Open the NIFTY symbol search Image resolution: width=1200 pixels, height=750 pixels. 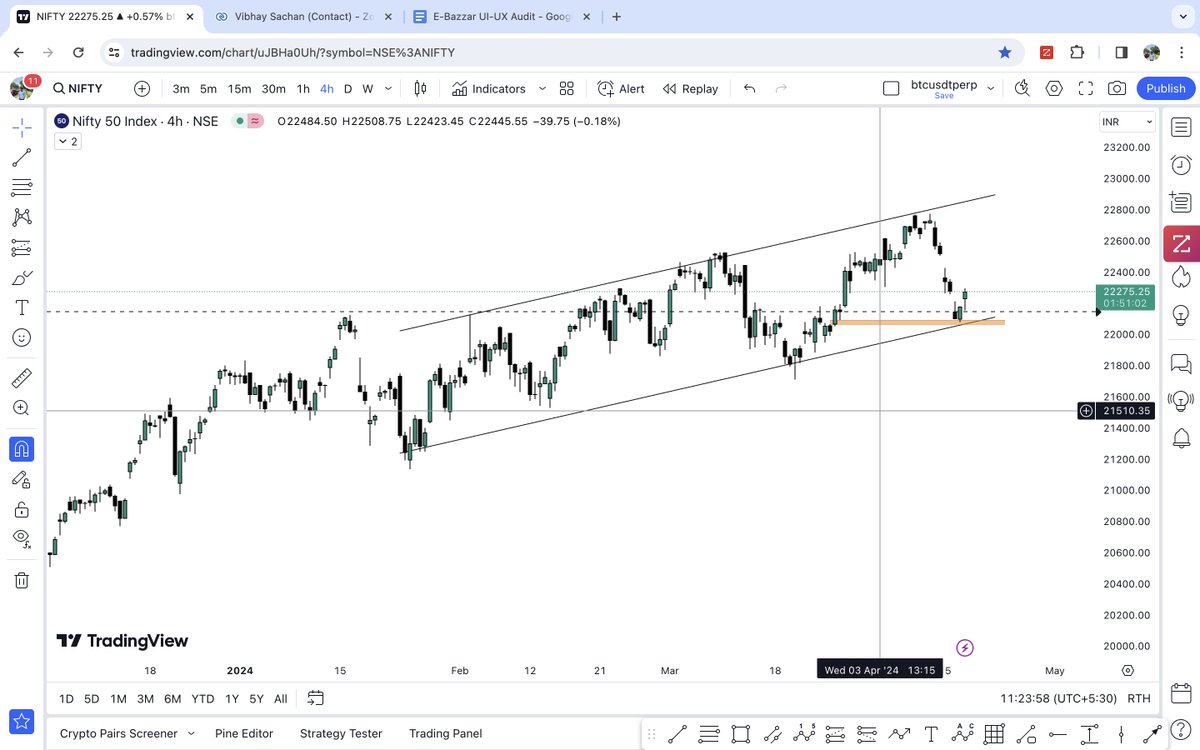click(x=79, y=88)
